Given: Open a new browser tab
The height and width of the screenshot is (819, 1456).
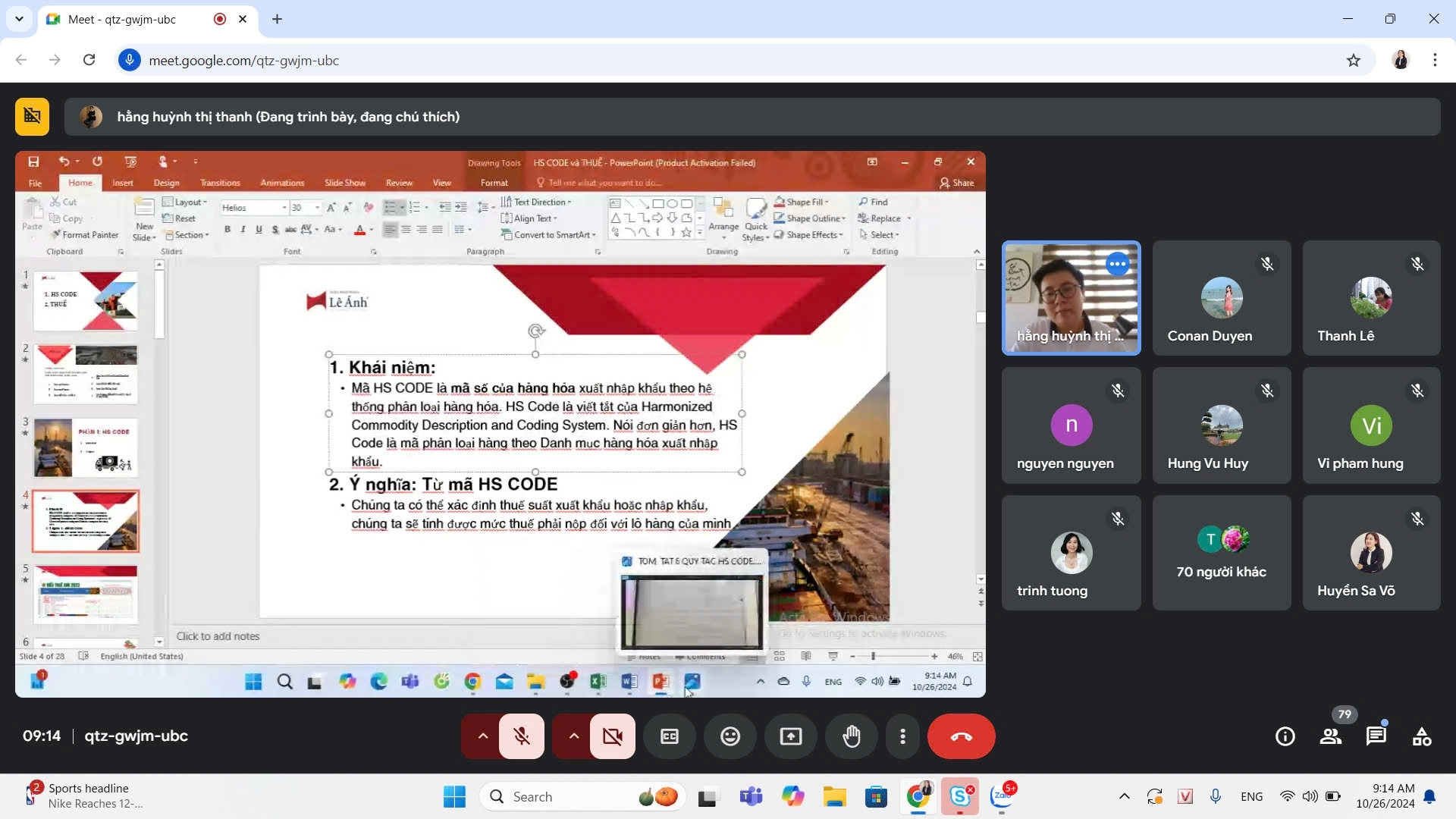Looking at the screenshot, I should pyautogui.click(x=277, y=19).
